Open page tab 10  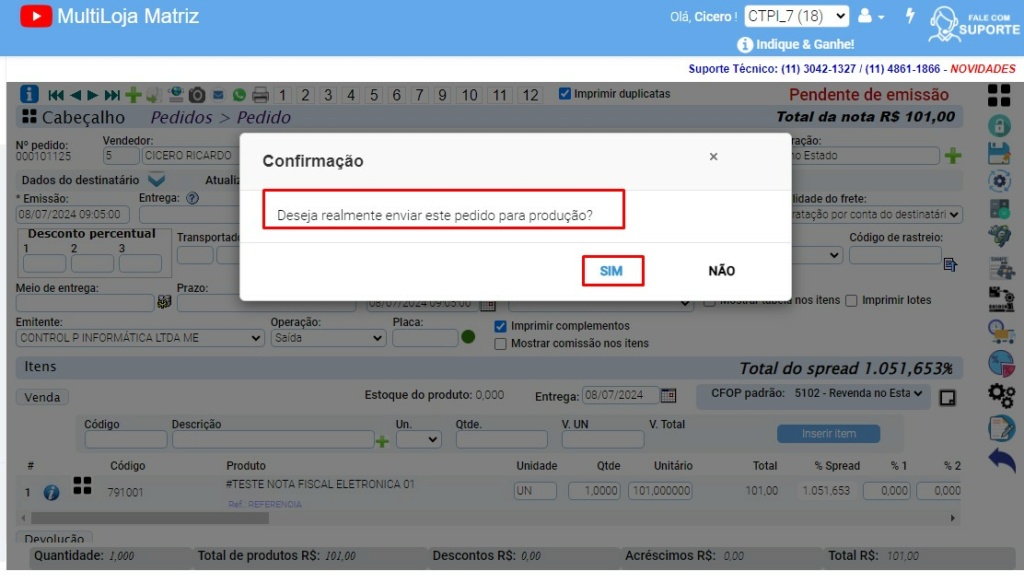coord(470,95)
